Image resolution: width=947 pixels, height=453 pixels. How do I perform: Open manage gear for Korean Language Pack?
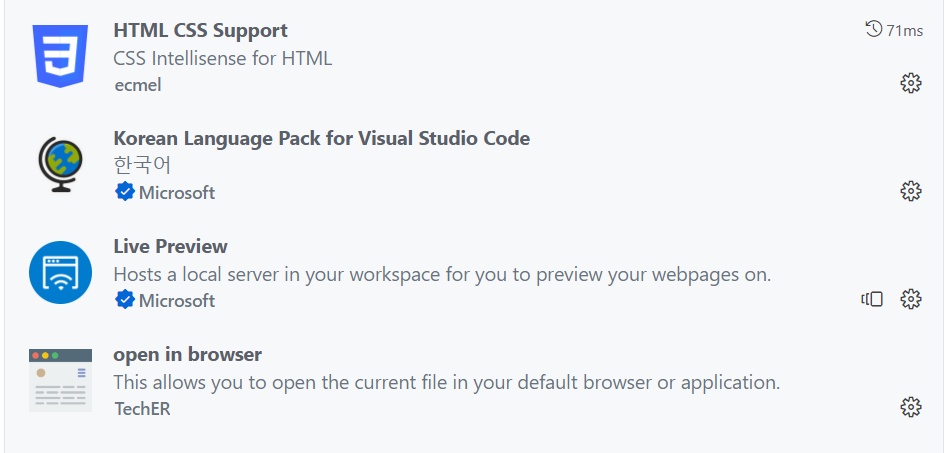coord(910,191)
